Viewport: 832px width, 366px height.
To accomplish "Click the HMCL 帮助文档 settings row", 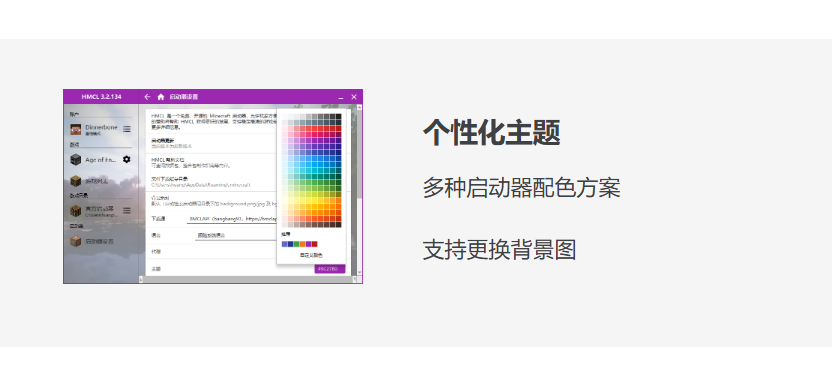I will coord(211,163).
